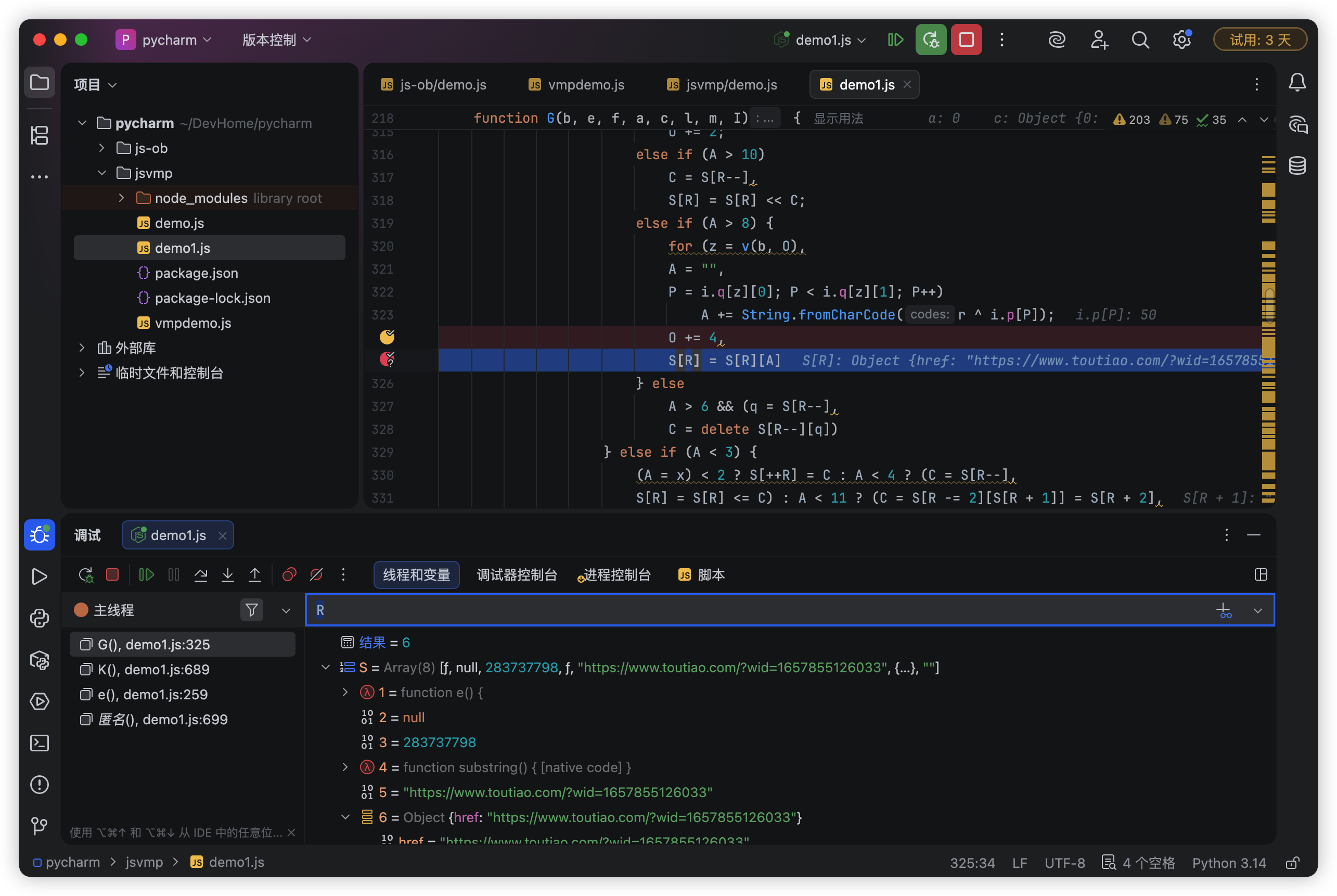Click Step Into arrow icon
This screenshot has height=896, width=1337.
coord(227,574)
